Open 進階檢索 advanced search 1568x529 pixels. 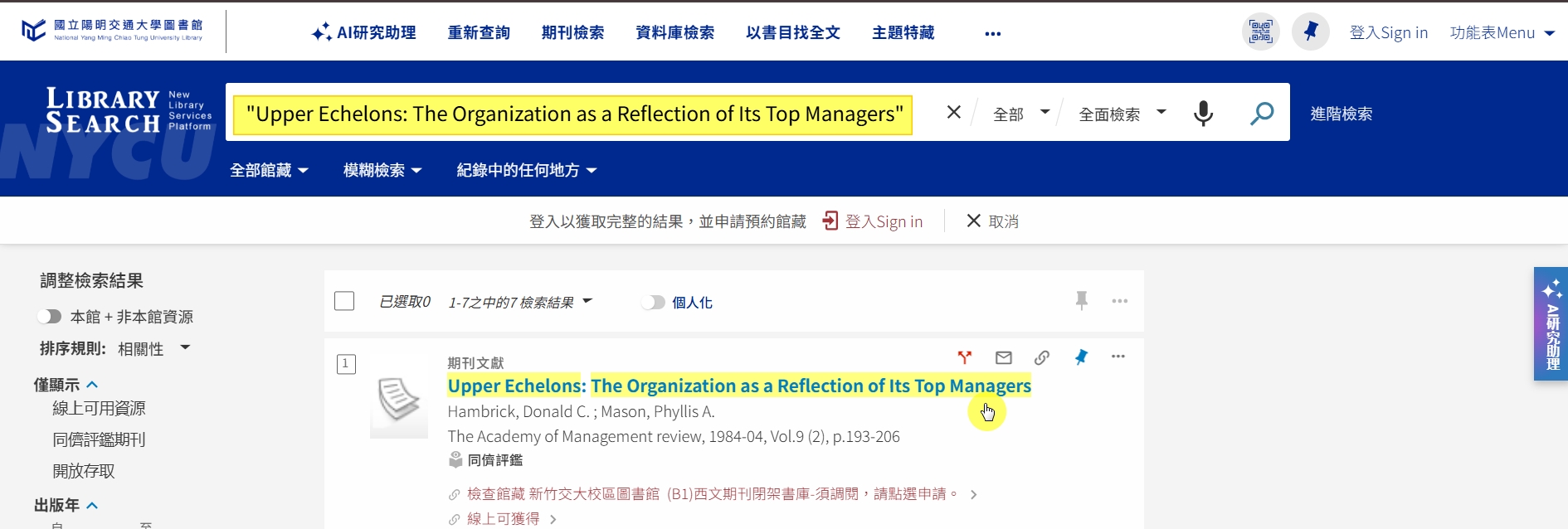pyautogui.click(x=1341, y=114)
